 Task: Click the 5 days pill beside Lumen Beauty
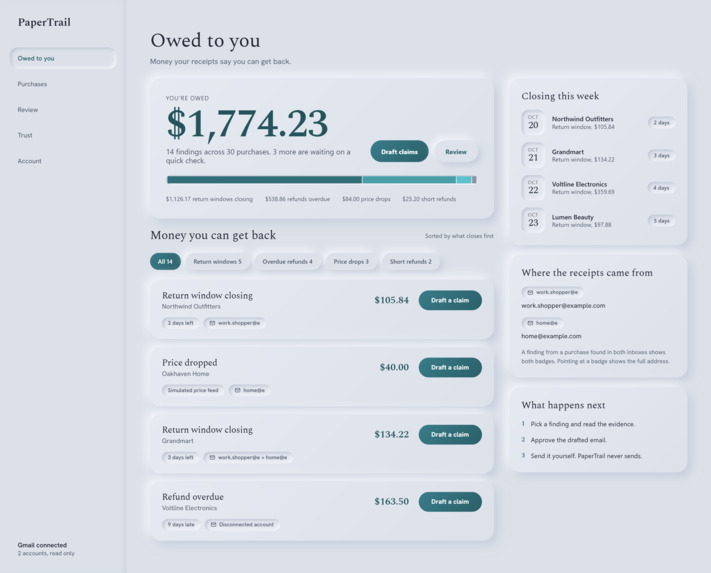(661, 221)
